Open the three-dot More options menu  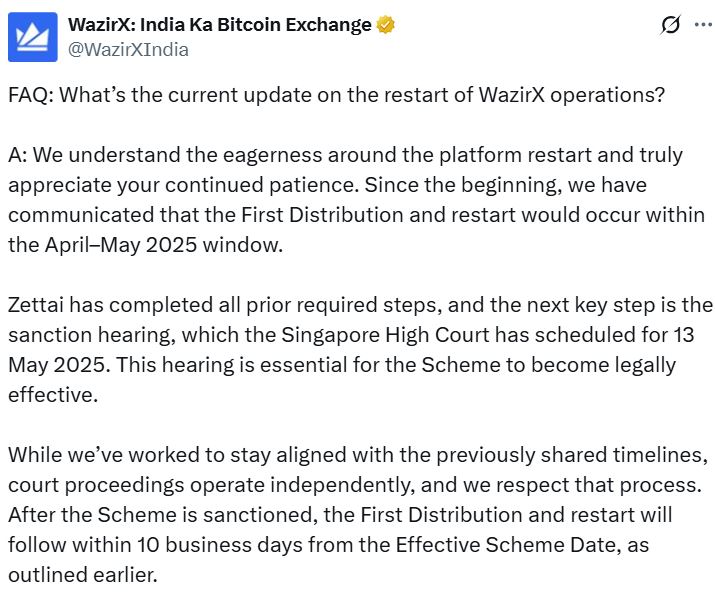coord(703,26)
